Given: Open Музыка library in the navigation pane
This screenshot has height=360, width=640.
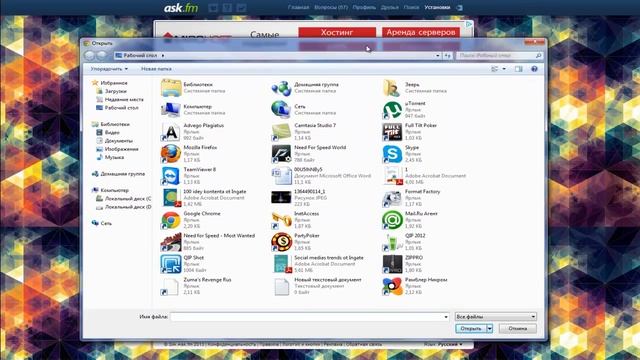Looking at the screenshot, I should (114, 157).
